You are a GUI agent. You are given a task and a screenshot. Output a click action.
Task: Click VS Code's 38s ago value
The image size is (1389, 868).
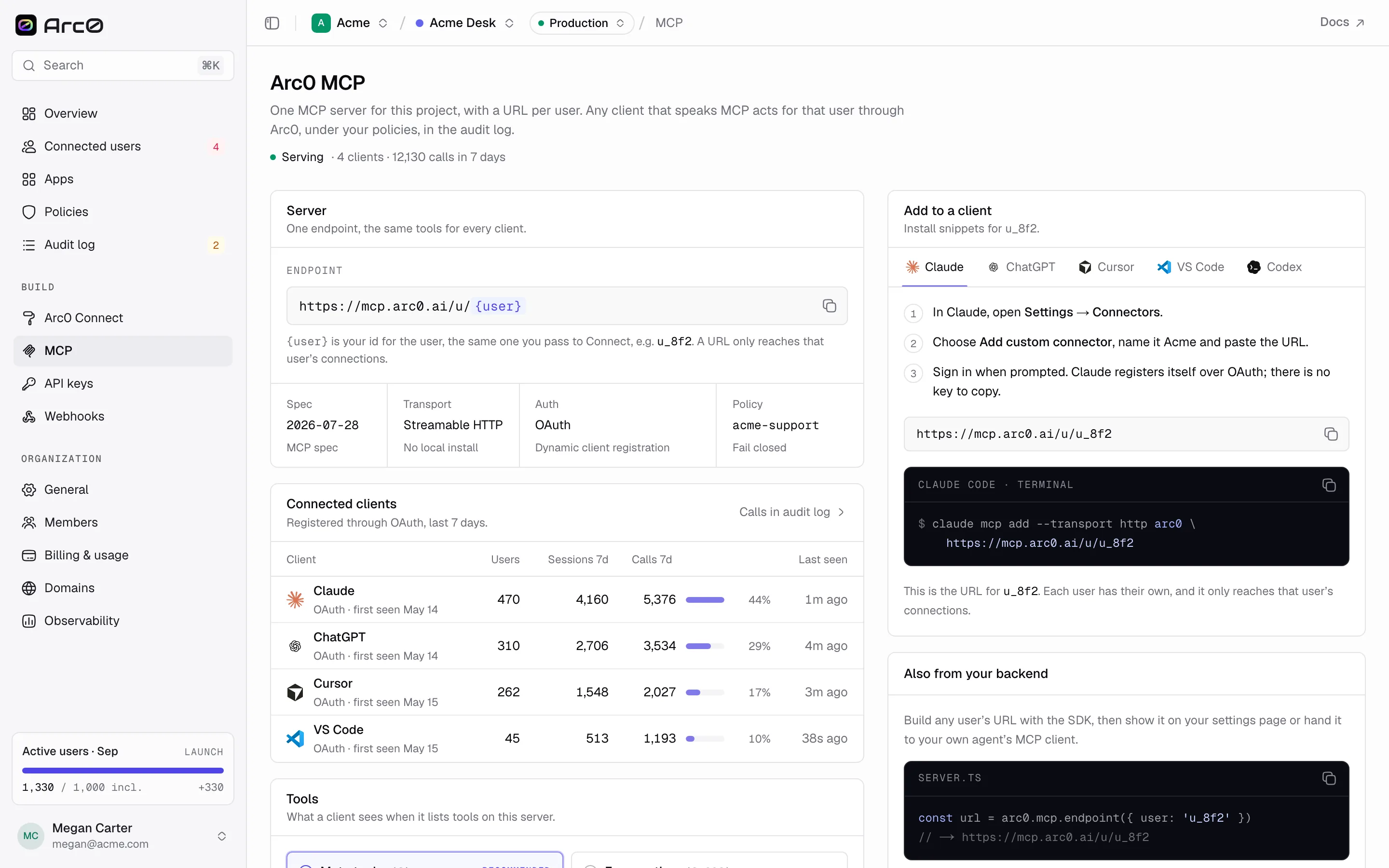[x=824, y=739]
